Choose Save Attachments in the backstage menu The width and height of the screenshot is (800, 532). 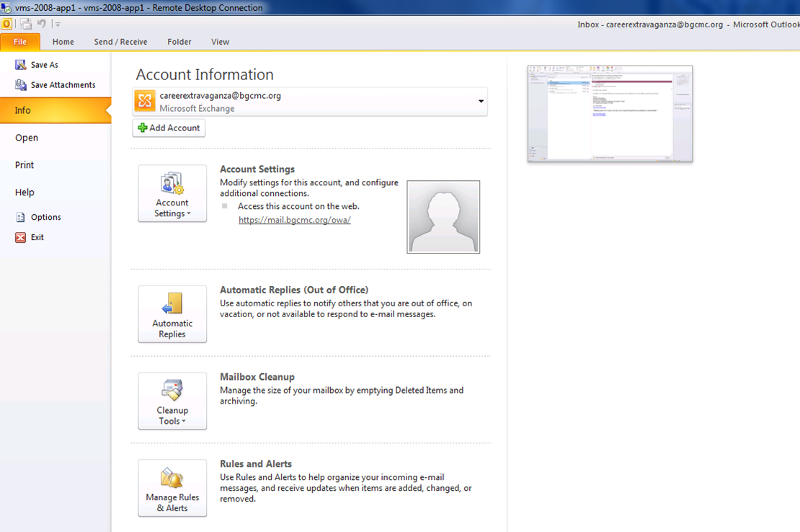click(x=63, y=85)
